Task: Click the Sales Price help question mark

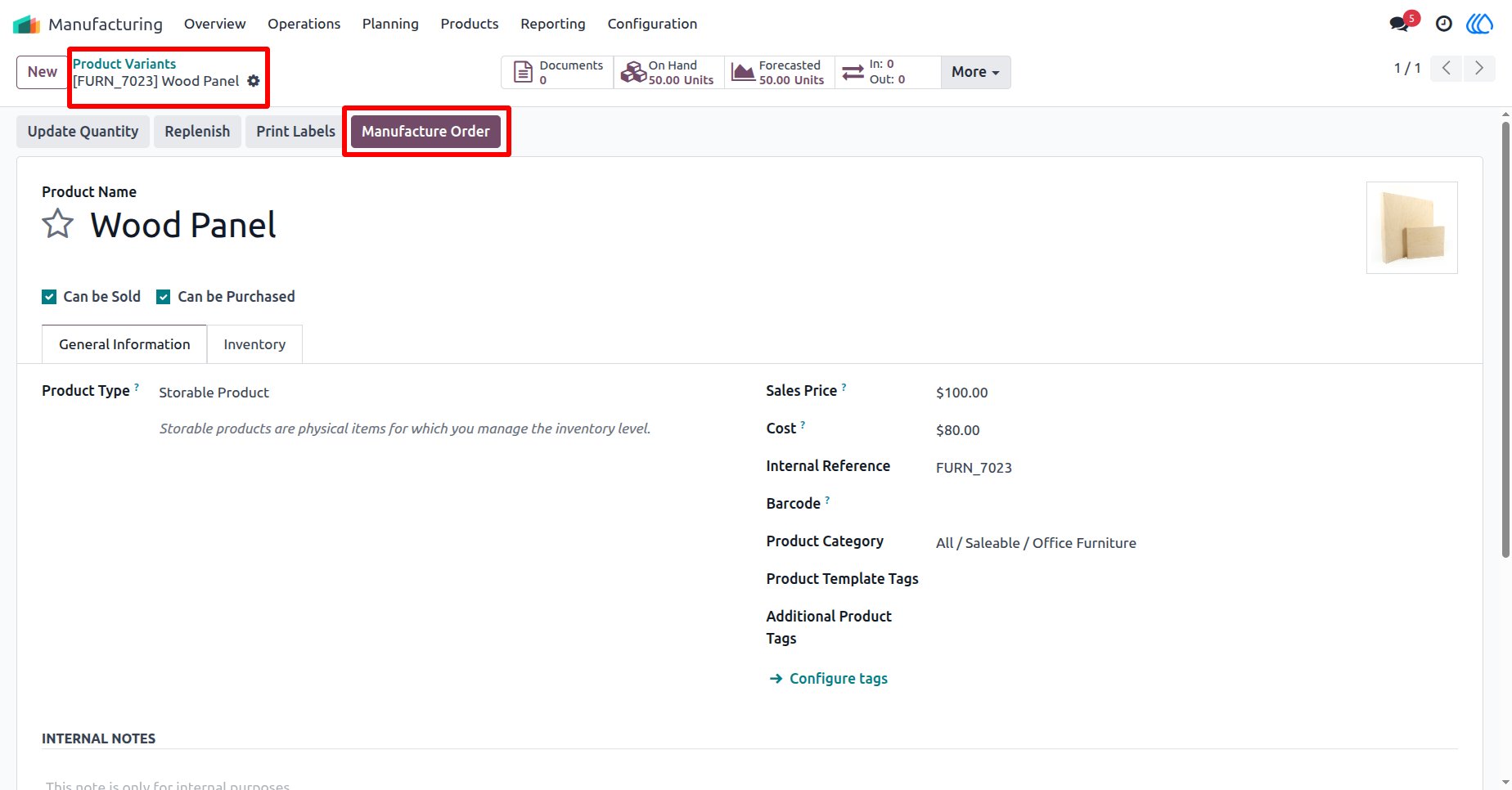Action: pyautogui.click(x=844, y=386)
